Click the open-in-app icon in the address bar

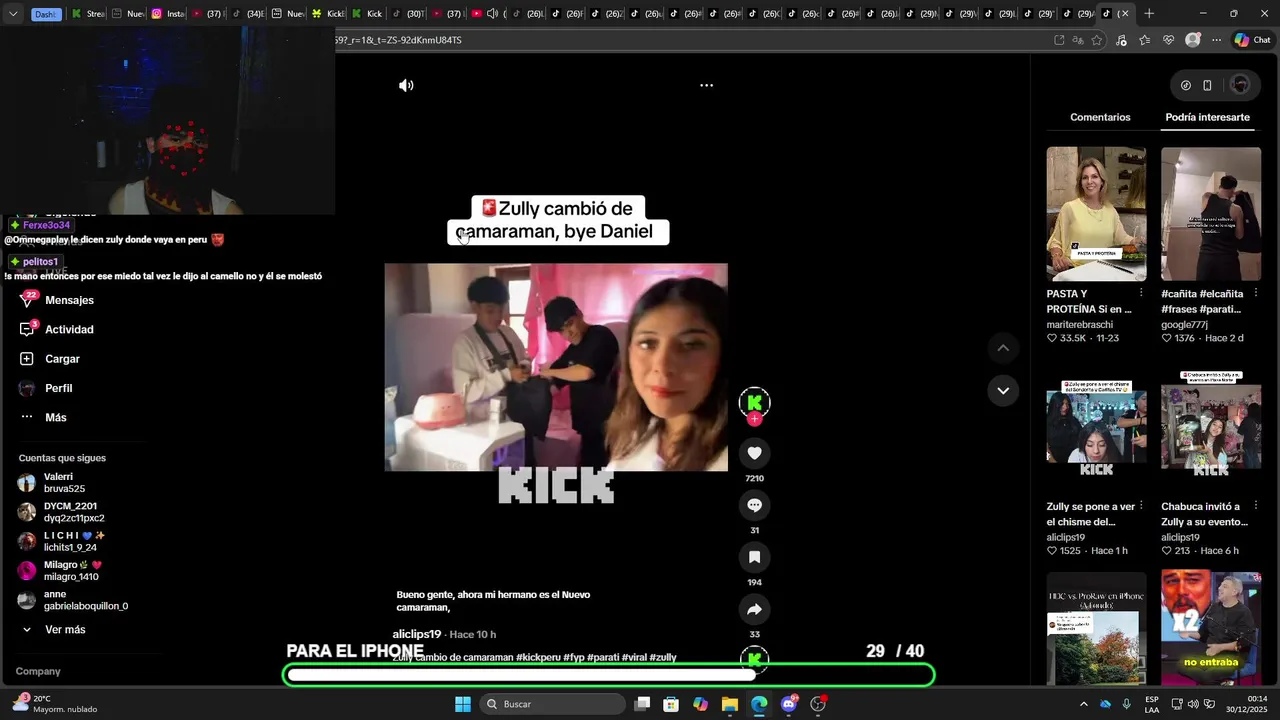[x=1059, y=40]
